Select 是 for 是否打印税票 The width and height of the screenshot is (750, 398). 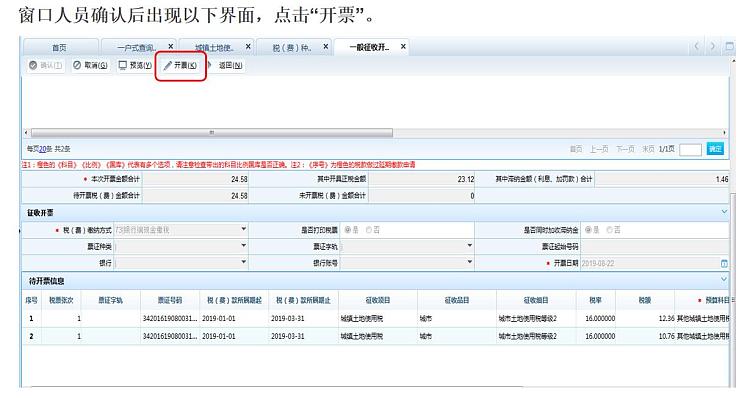(x=348, y=230)
